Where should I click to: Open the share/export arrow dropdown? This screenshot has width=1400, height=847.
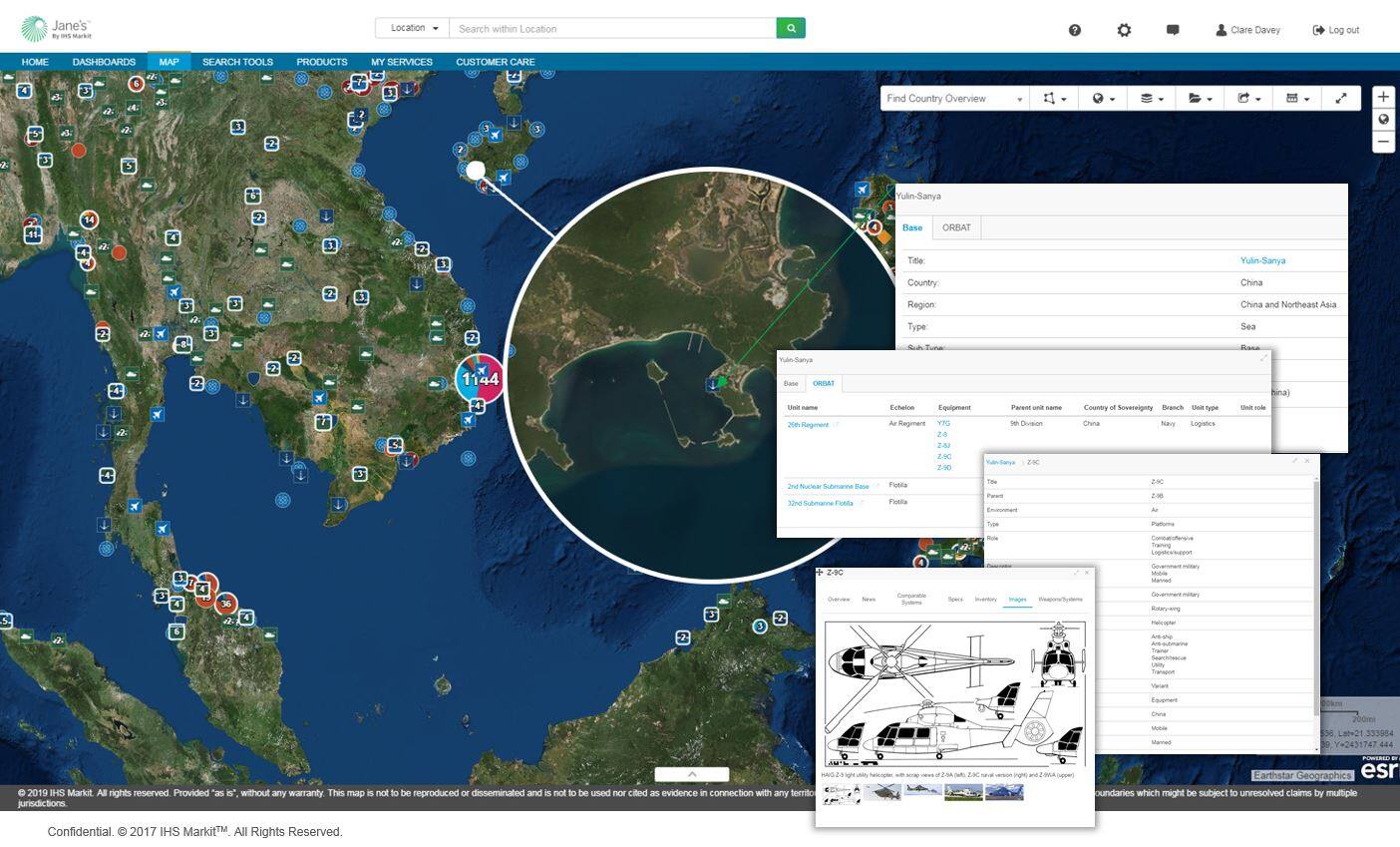pyautogui.click(x=1248, y=98)
